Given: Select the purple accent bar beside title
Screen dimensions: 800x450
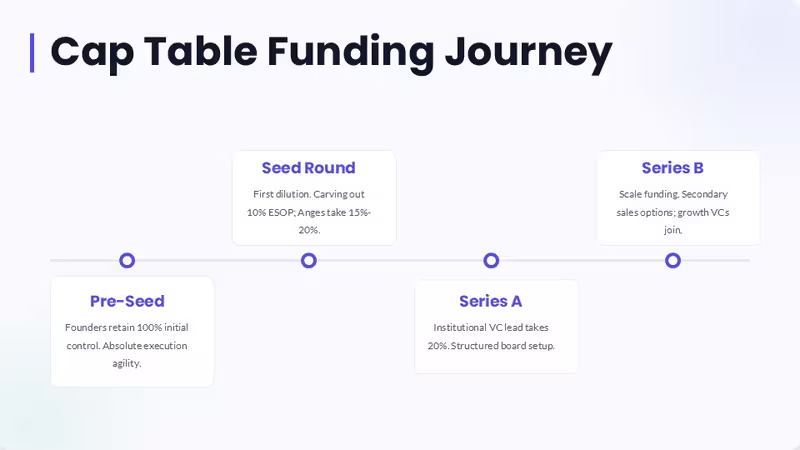Looking at the screenshot, I should click(32, 53).
